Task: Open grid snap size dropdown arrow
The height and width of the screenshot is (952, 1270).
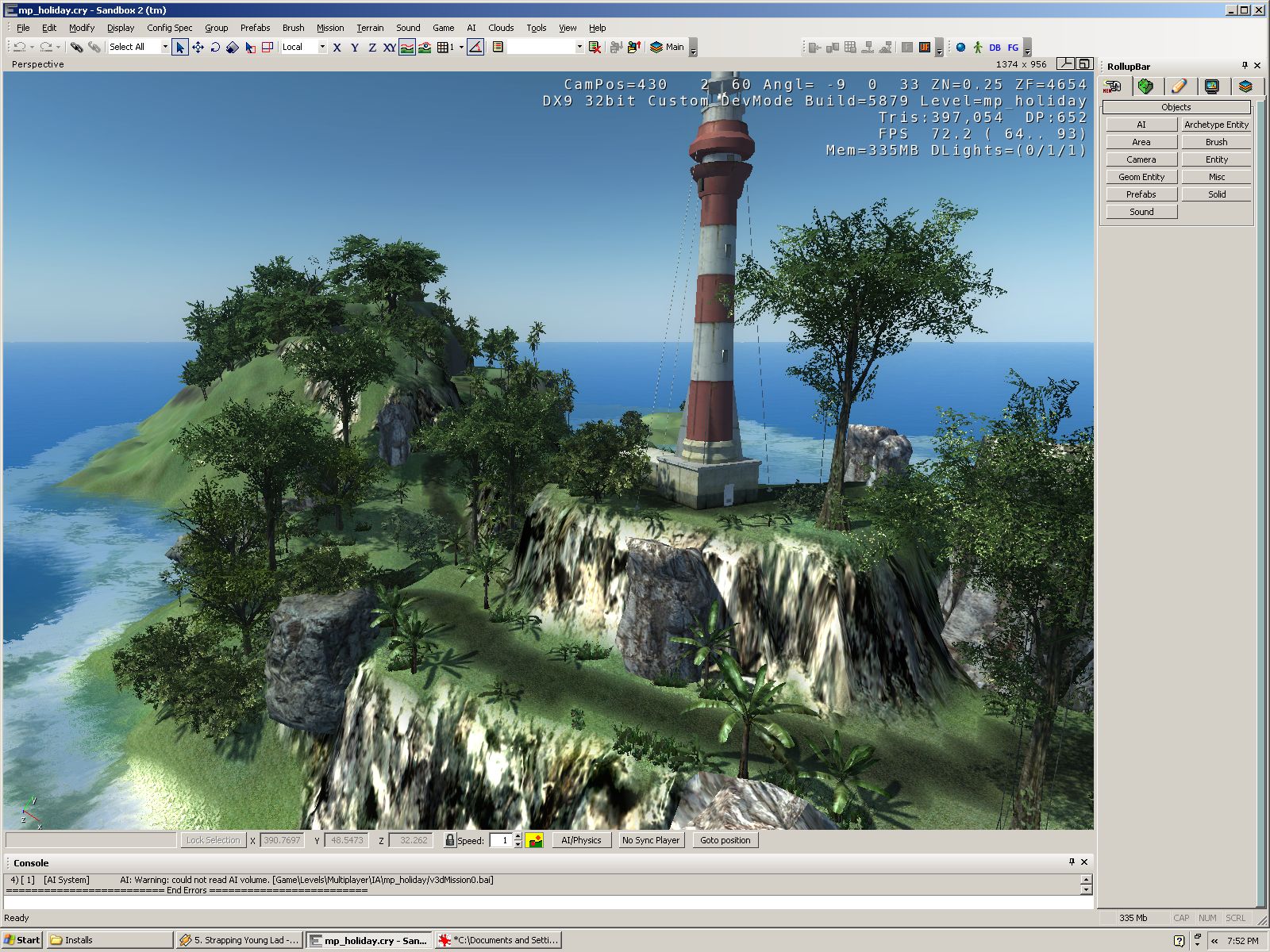Action: click(x=461, y=48)
